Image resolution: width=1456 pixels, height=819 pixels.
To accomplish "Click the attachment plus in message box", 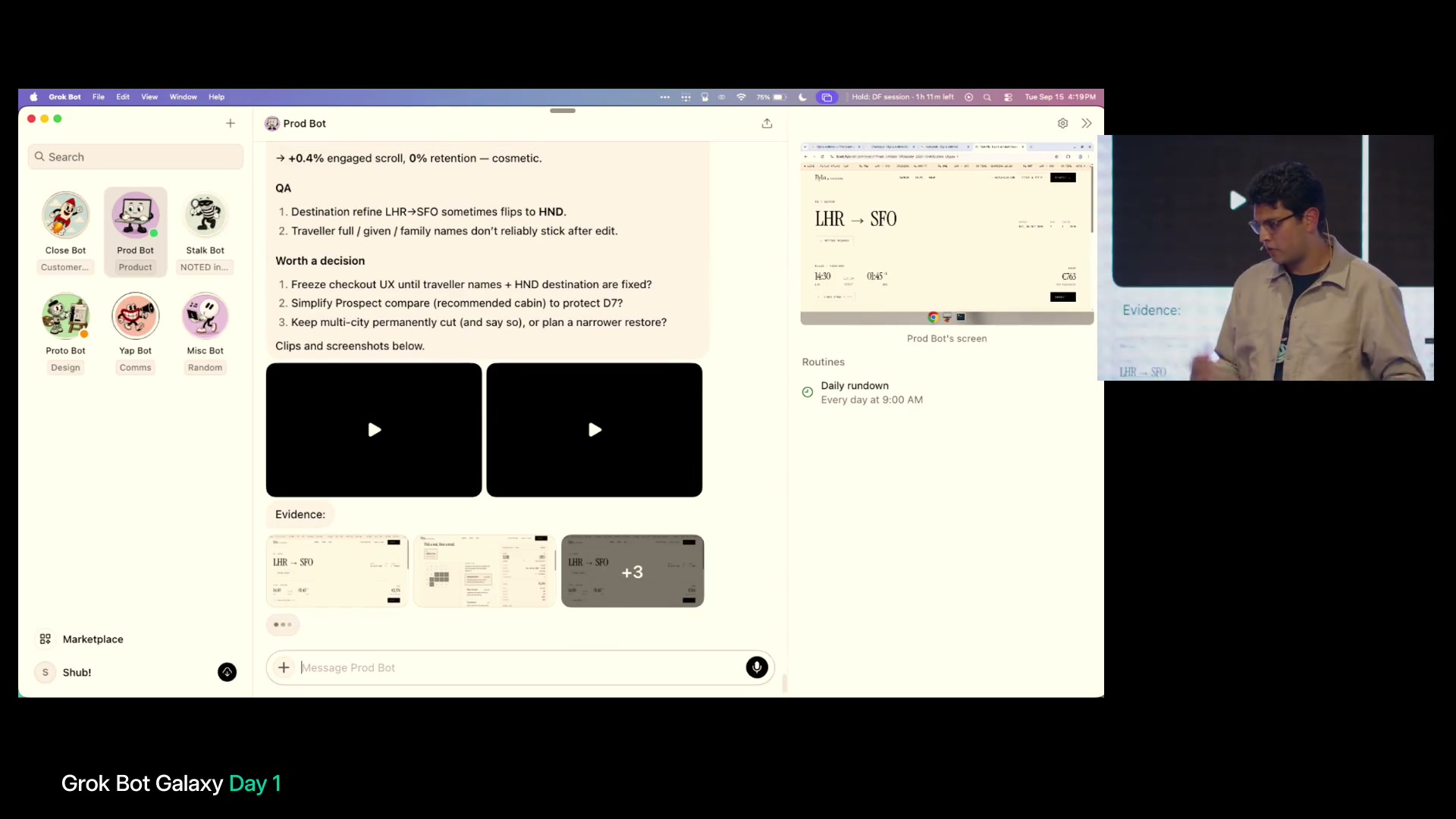I will 284,667.
